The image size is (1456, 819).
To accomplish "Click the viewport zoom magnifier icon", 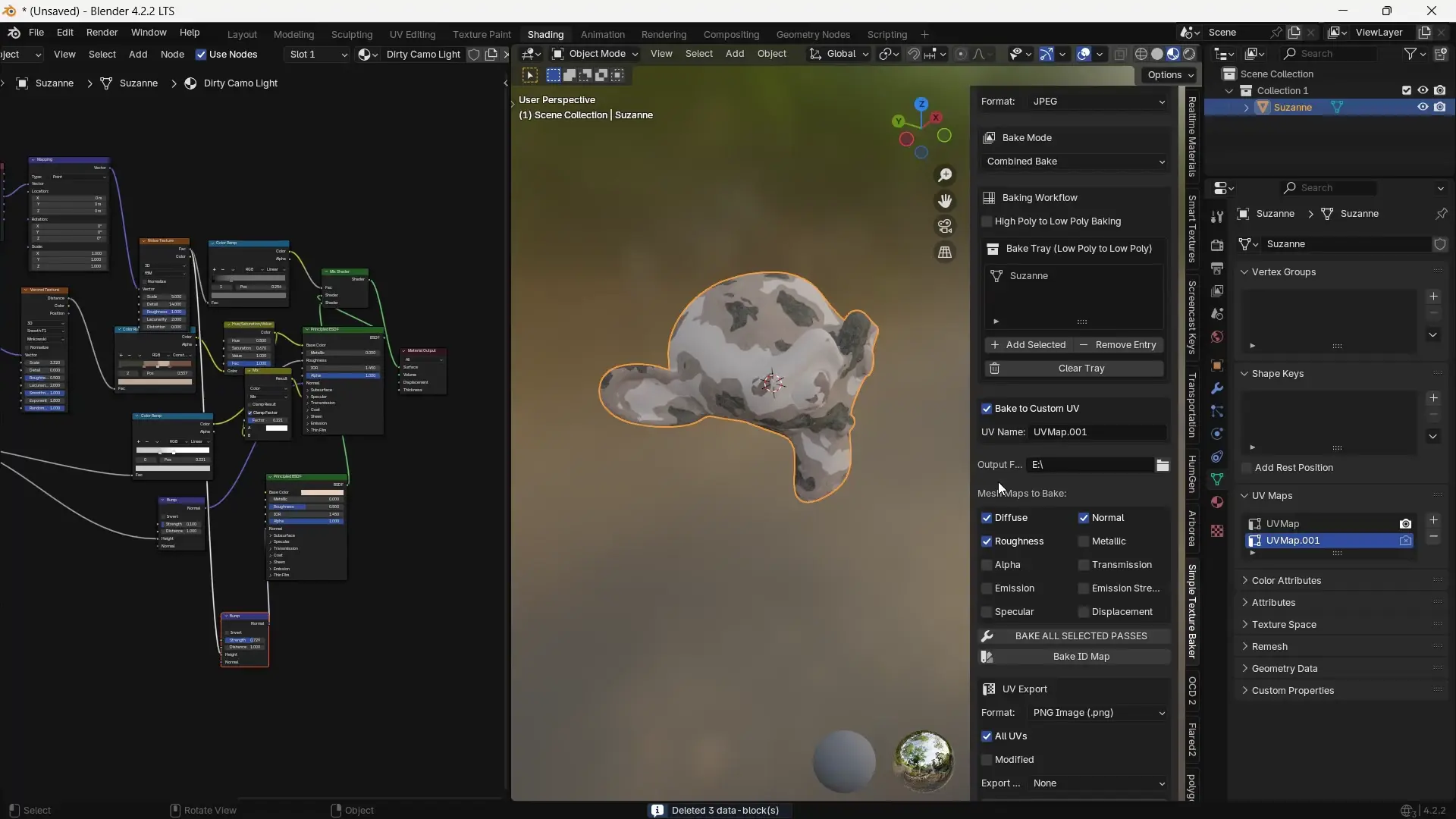I will [945, 175].
